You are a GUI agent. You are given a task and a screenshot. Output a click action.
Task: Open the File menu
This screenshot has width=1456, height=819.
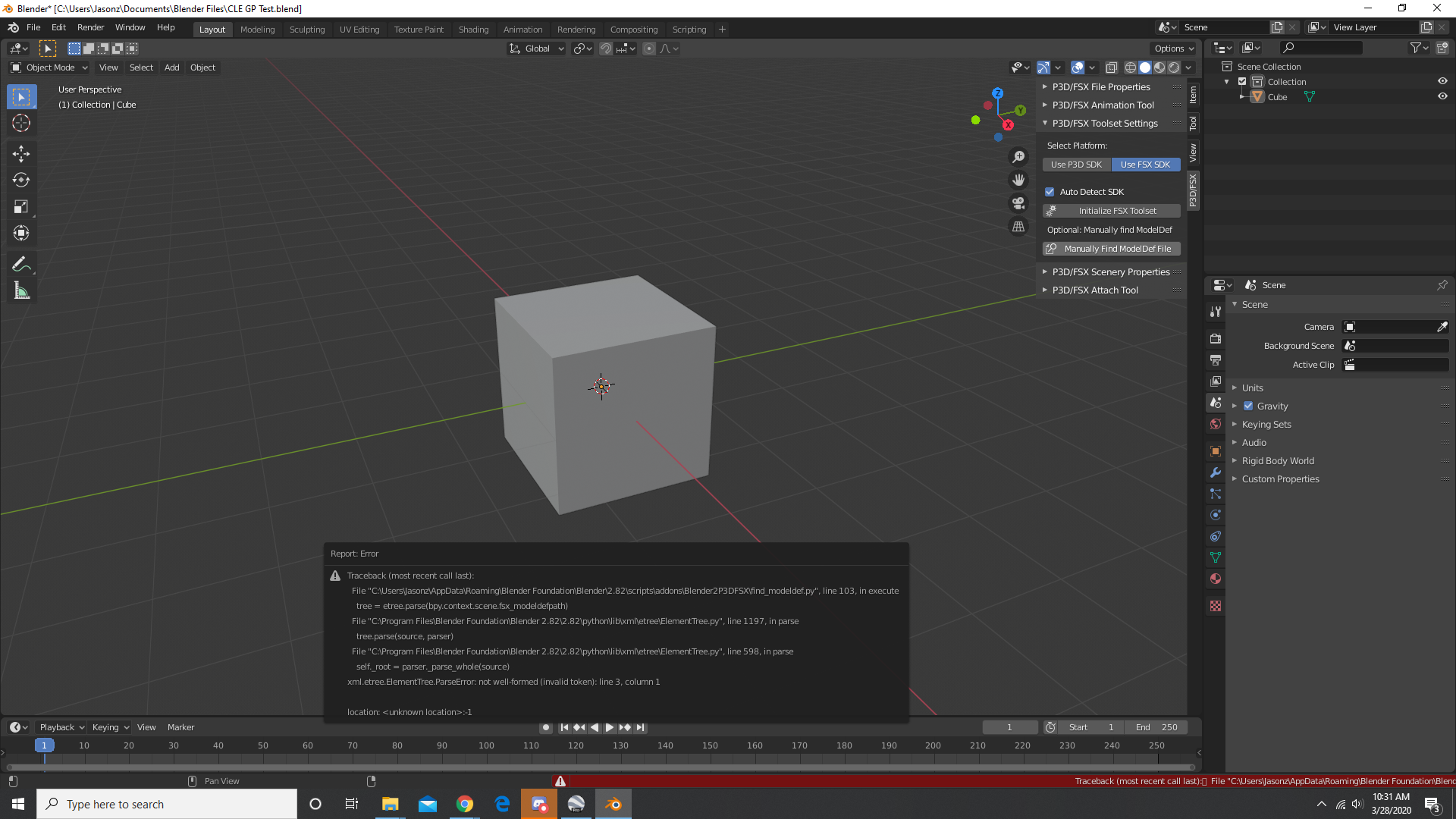(33, 27)
